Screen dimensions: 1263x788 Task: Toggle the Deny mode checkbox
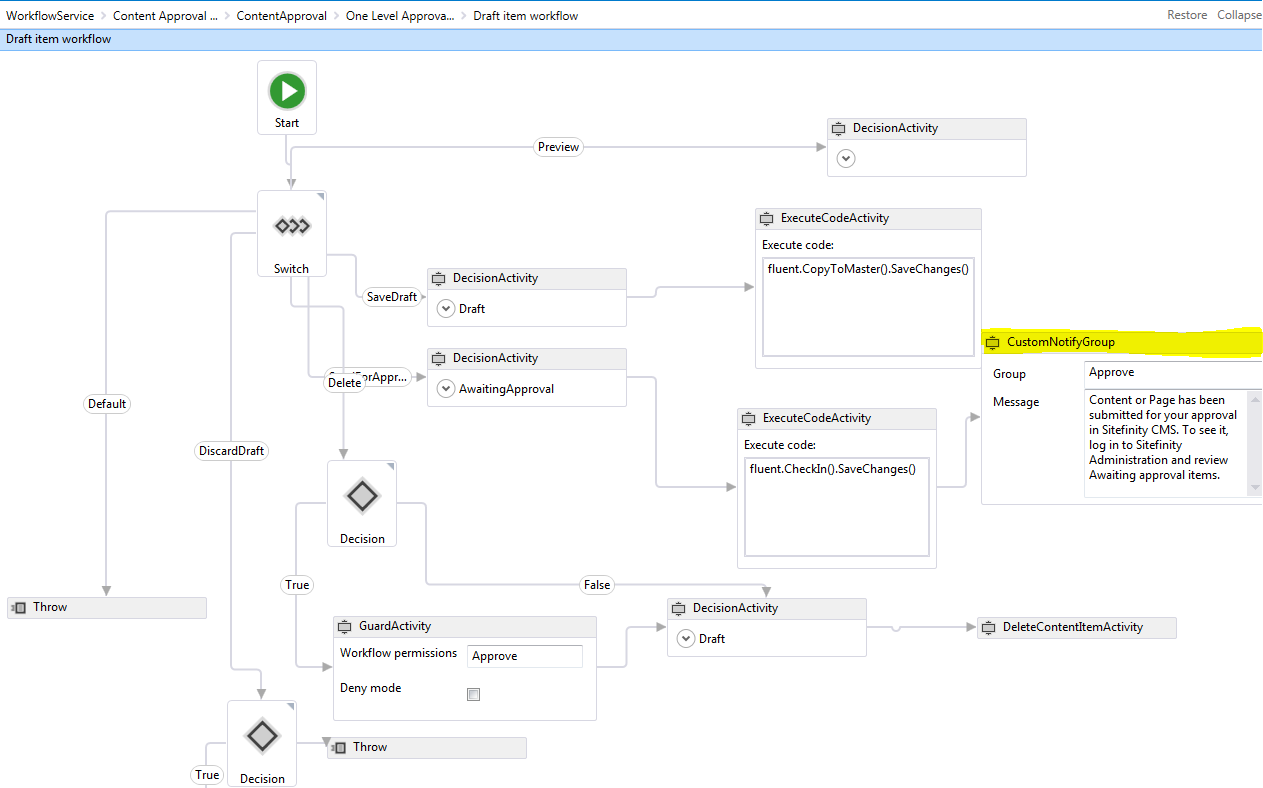click(x=474, y=694)
